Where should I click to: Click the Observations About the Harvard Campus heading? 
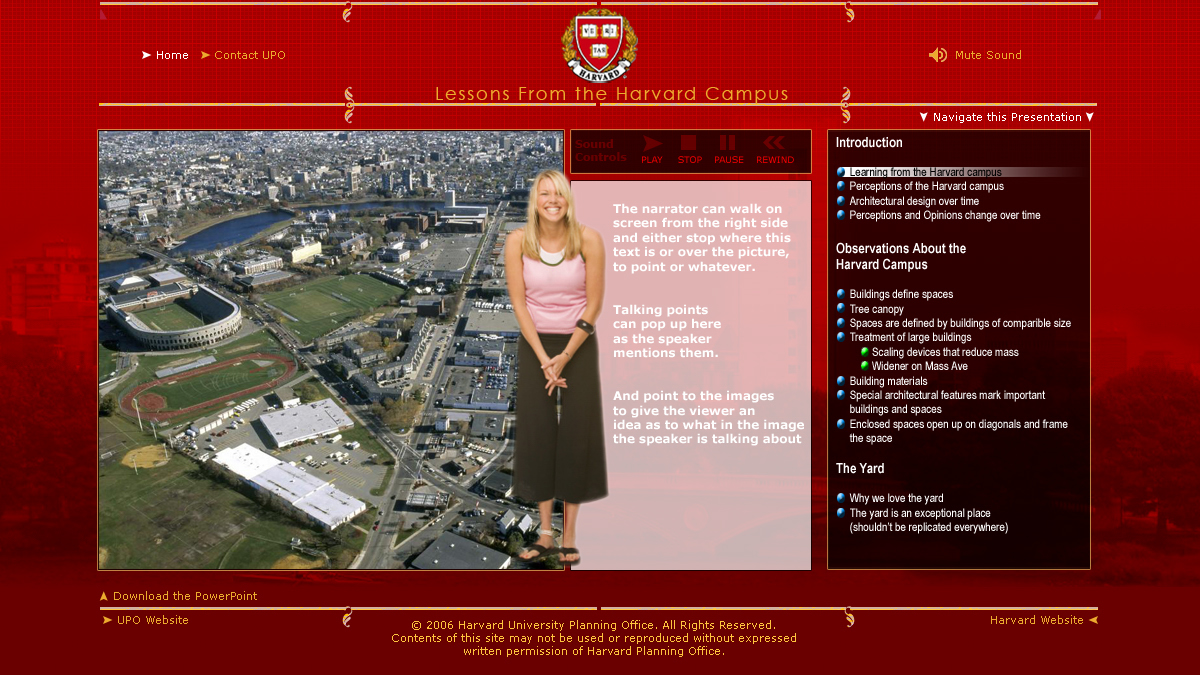click(901, 256)
